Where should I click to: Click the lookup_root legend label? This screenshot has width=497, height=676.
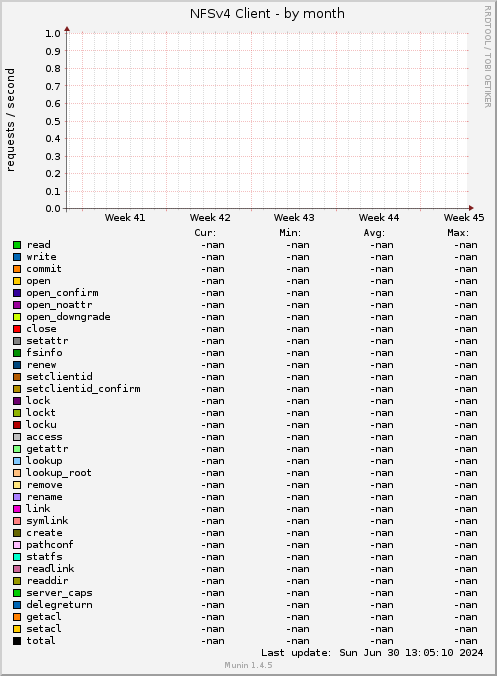point(59,473)
